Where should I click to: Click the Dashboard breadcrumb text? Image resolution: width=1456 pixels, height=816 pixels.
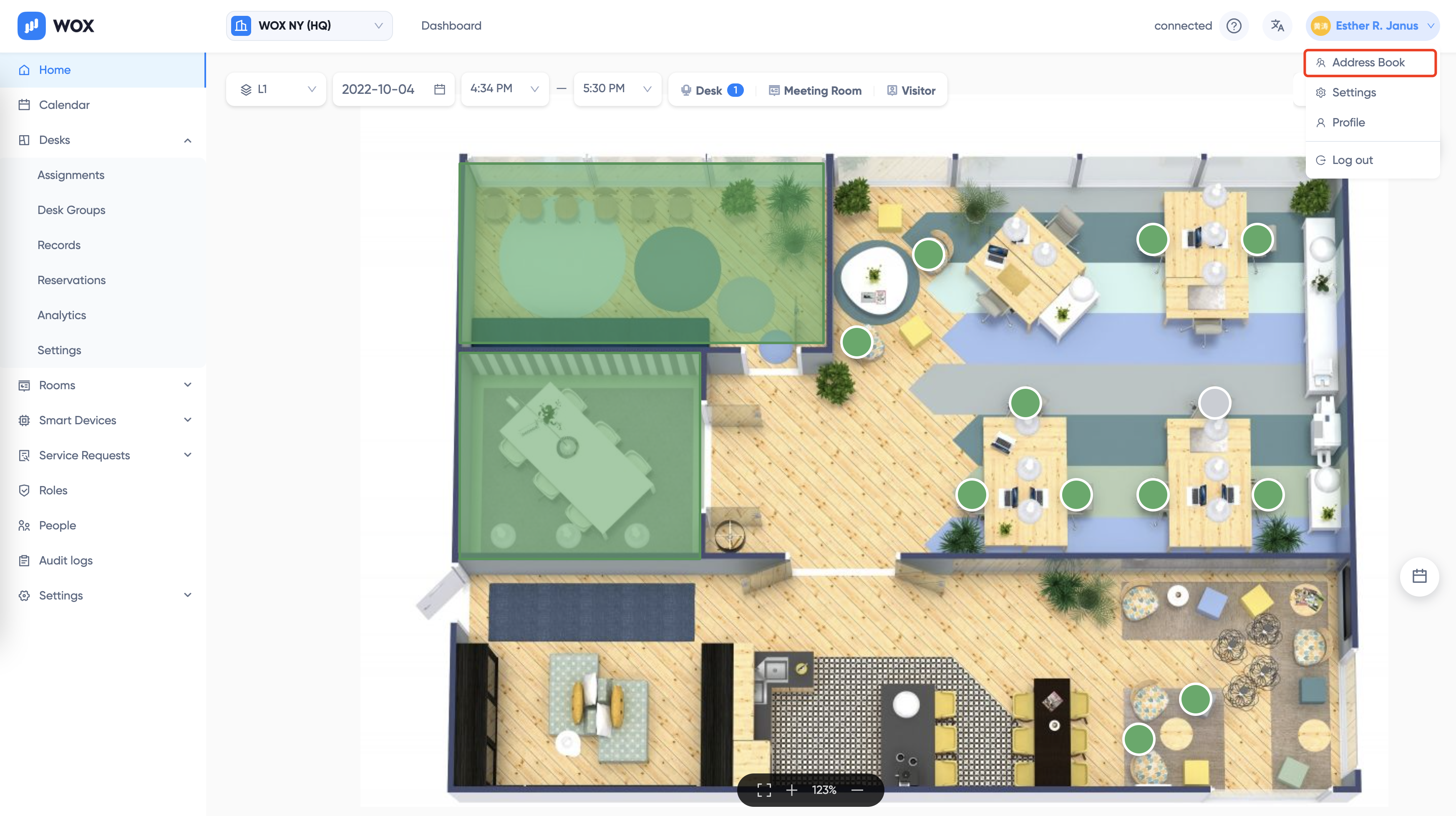coord(451,26)
